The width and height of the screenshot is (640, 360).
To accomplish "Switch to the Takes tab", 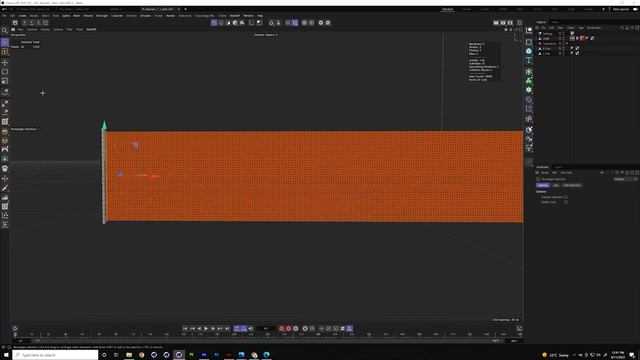I will (x=555, y=22).
